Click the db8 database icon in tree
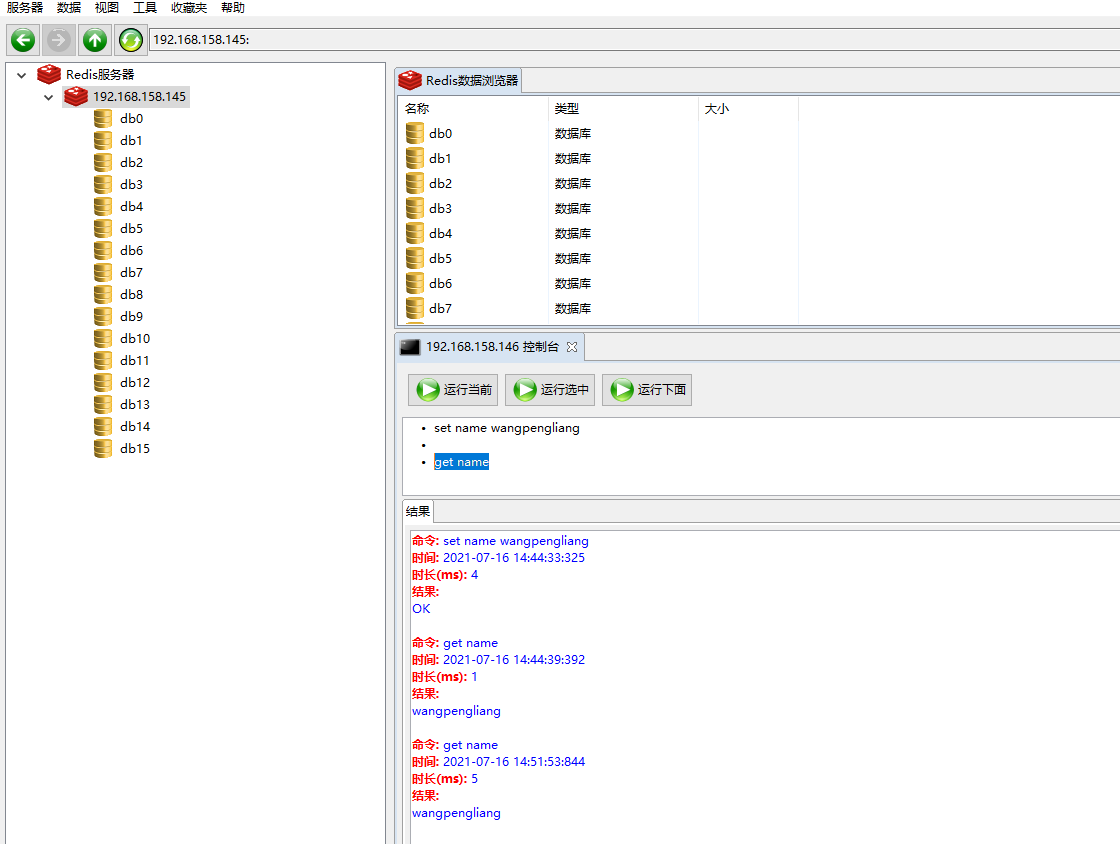The width and height of the screenshot is (1120, 844). pyautogui.click(x=103, y=294)
